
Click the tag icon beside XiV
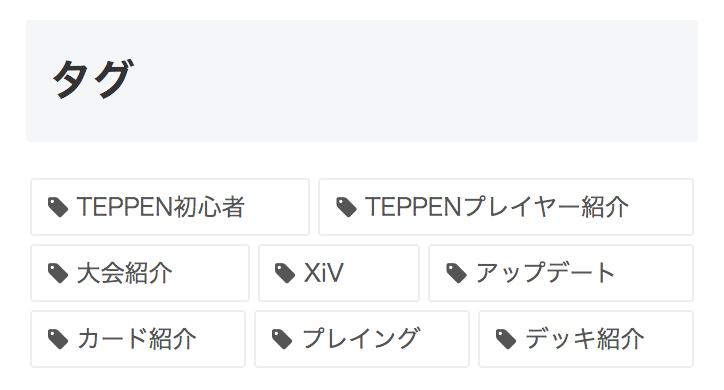point(285,273)
